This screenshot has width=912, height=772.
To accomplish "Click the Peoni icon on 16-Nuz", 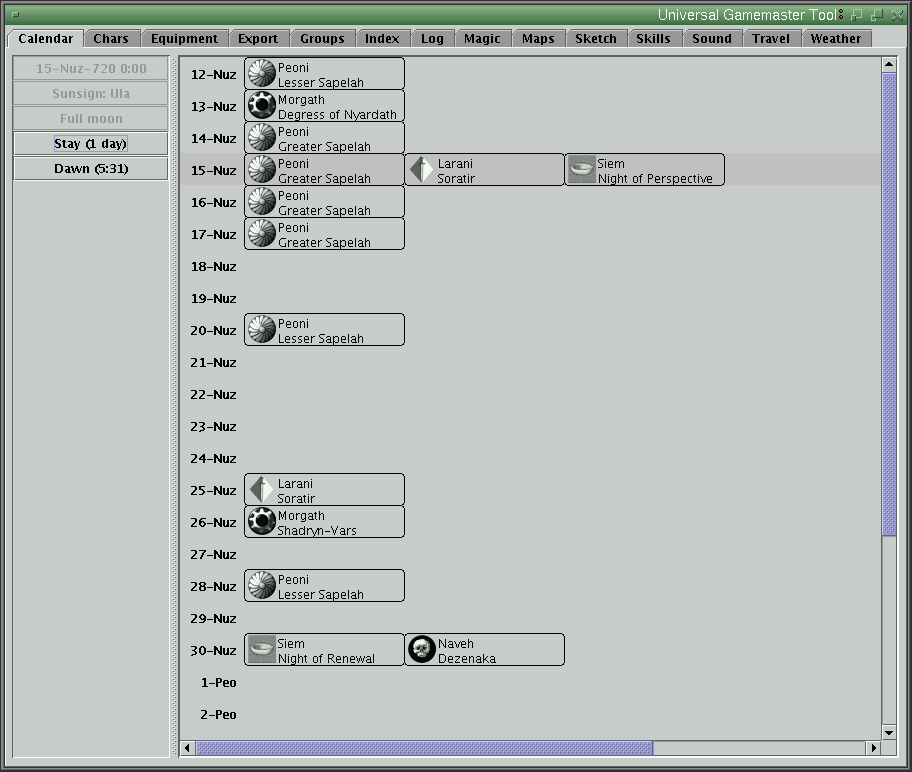I will click(262, 201).
